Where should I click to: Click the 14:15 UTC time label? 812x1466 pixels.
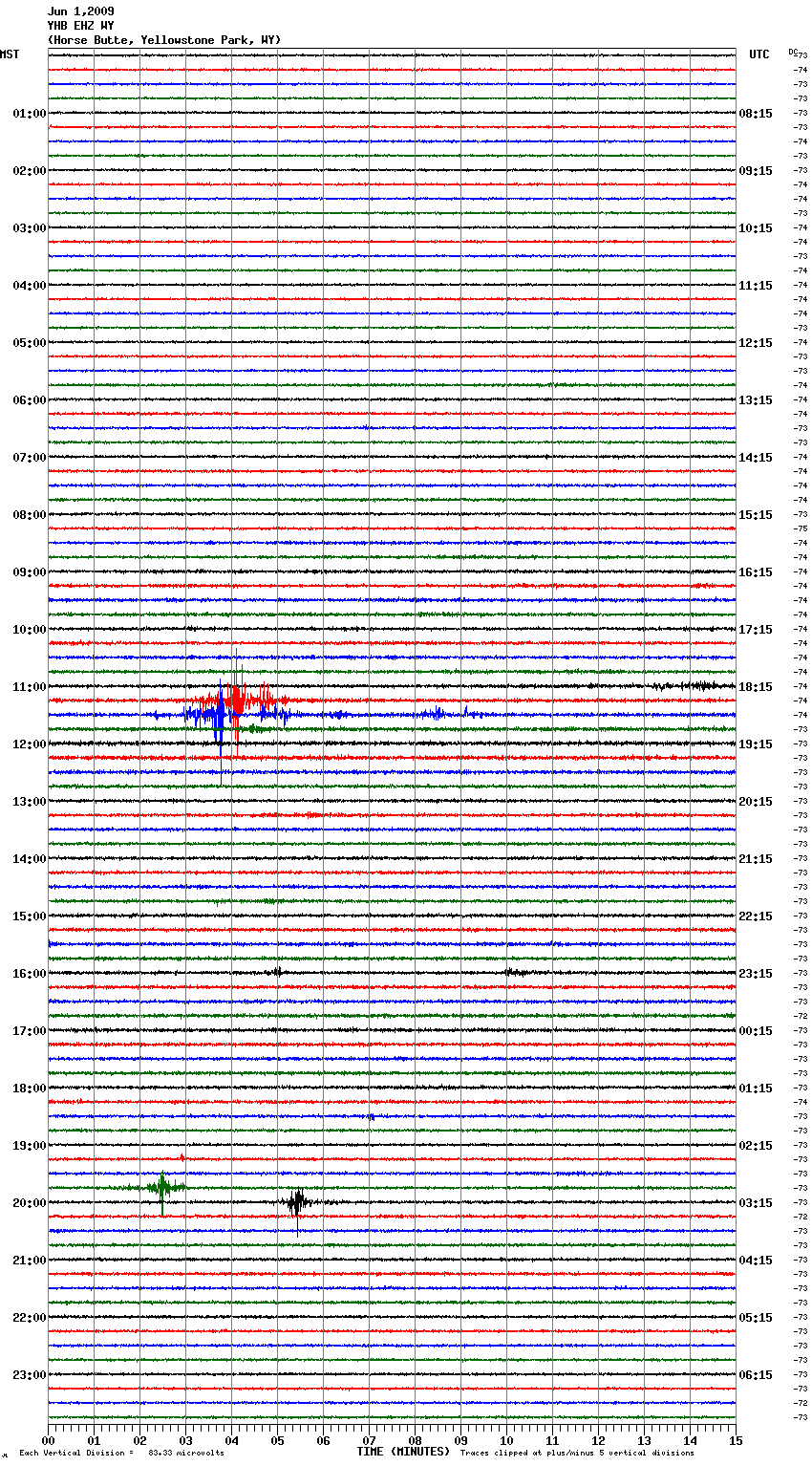756,458
